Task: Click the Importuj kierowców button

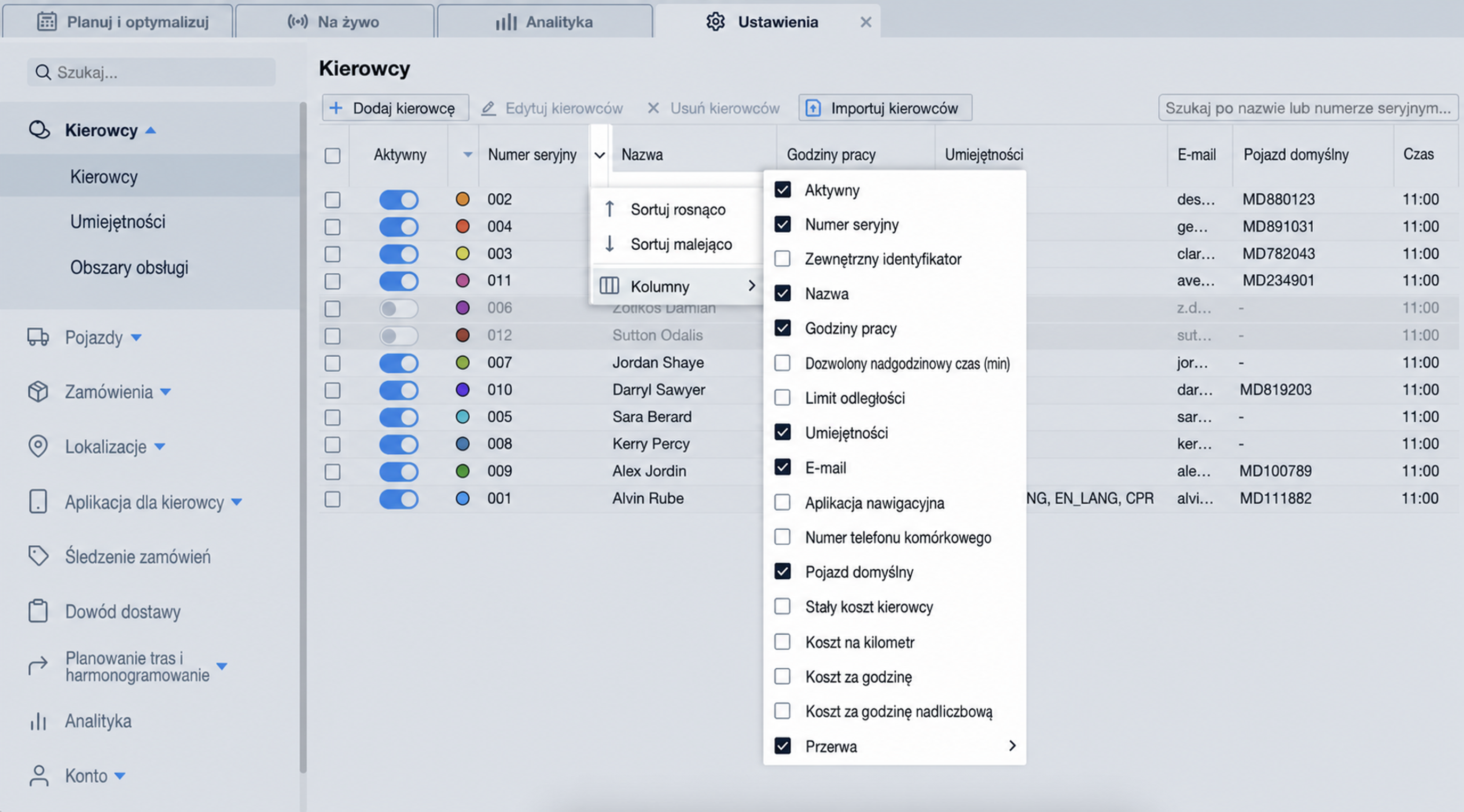Action: (885, 108)
